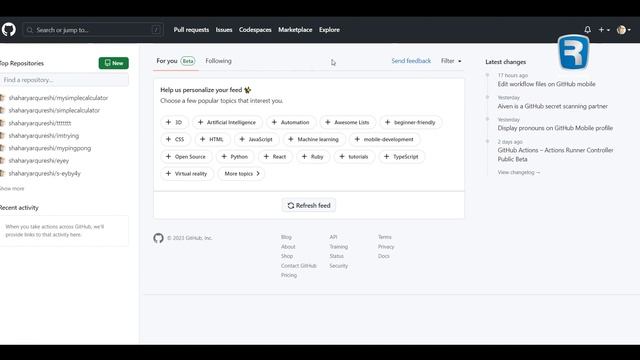640x360 pixels.
Task: Click the Send feedback link
Action: pos(411,61)
